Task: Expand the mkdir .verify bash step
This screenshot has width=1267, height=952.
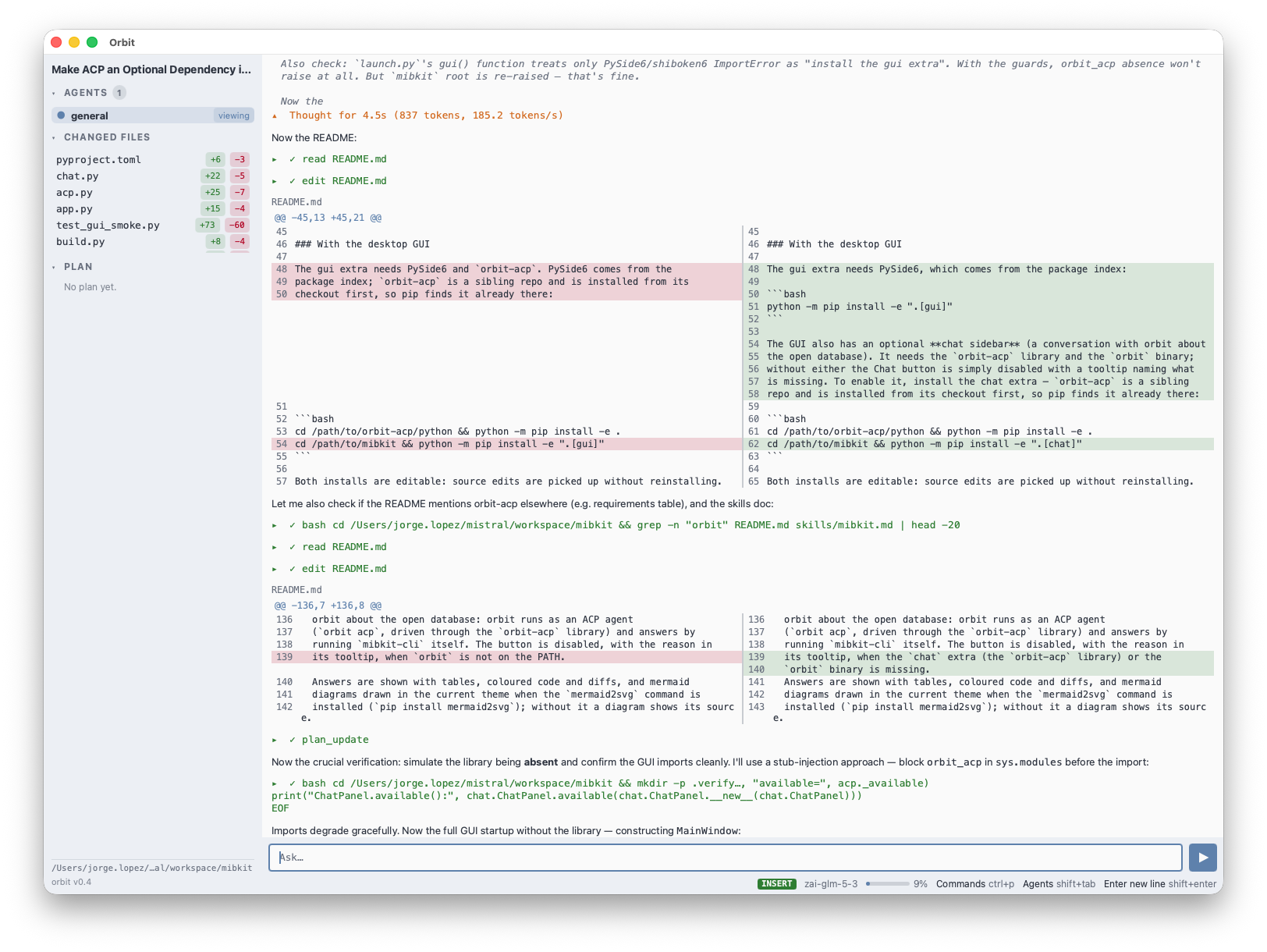Action: click(x=275, y=783)
